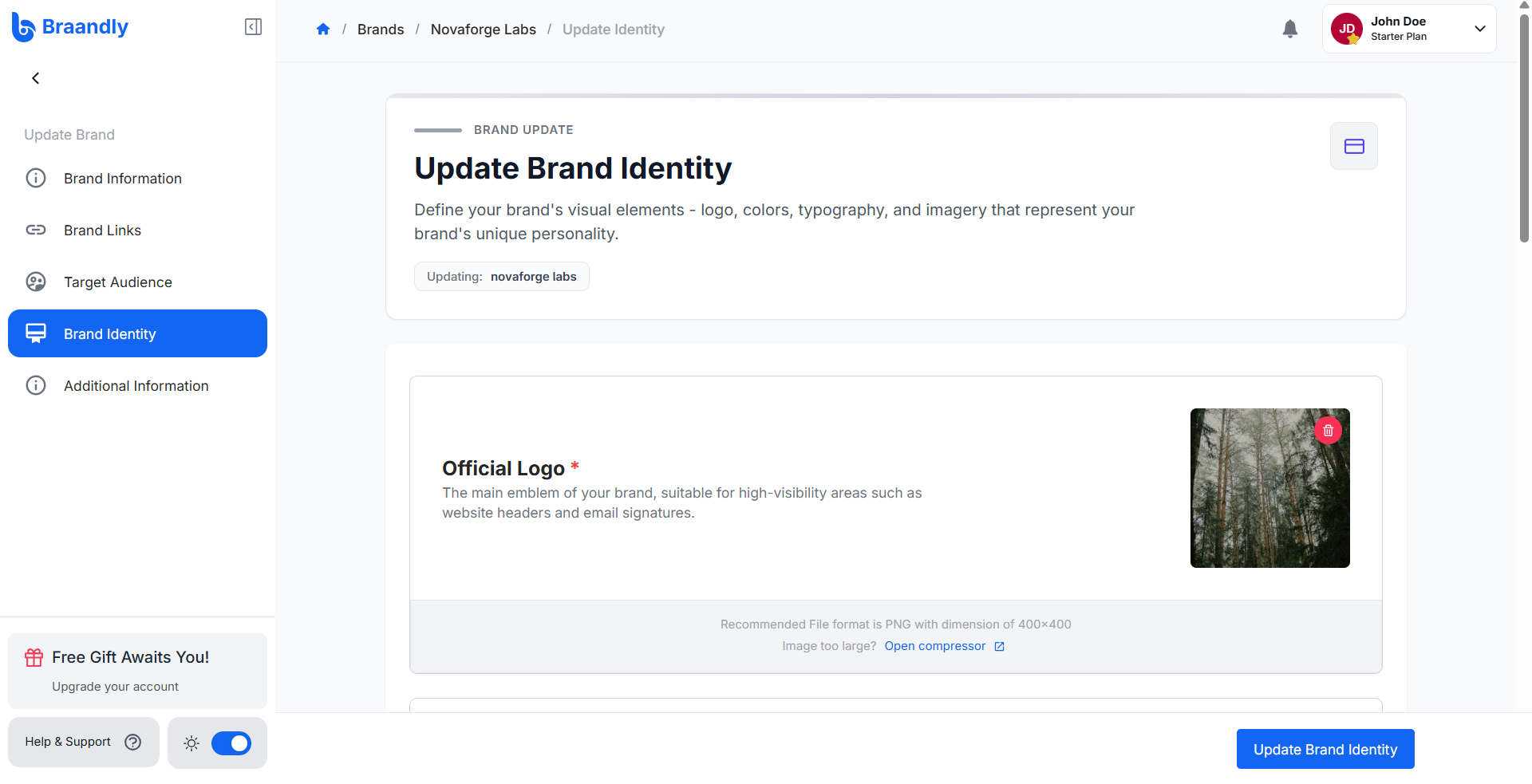Click the BRAND UPDATE label
Viewport: 1532px width, 784px height.
(523, 130)
